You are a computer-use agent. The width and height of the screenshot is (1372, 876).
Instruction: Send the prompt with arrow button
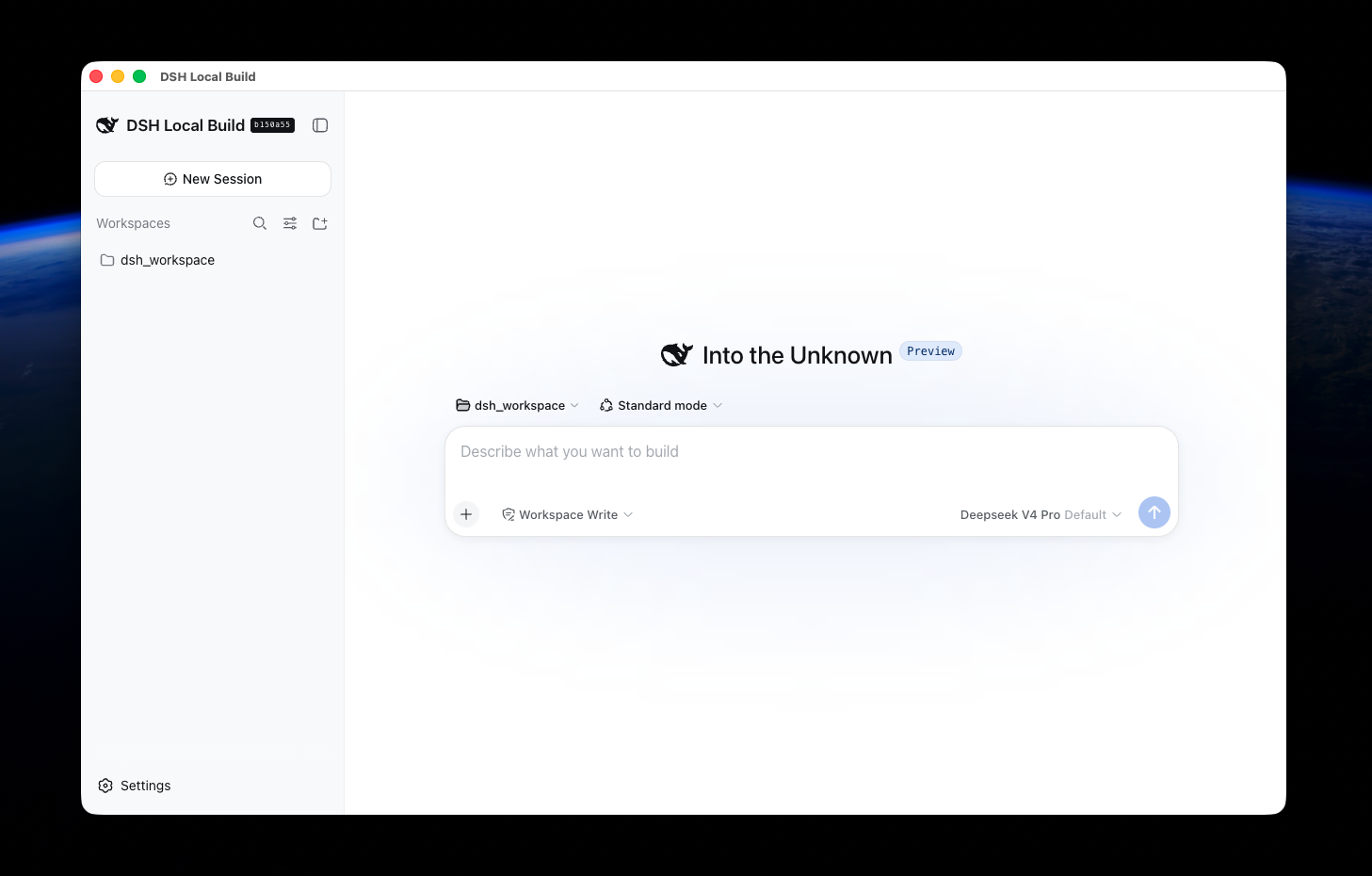1154,512
